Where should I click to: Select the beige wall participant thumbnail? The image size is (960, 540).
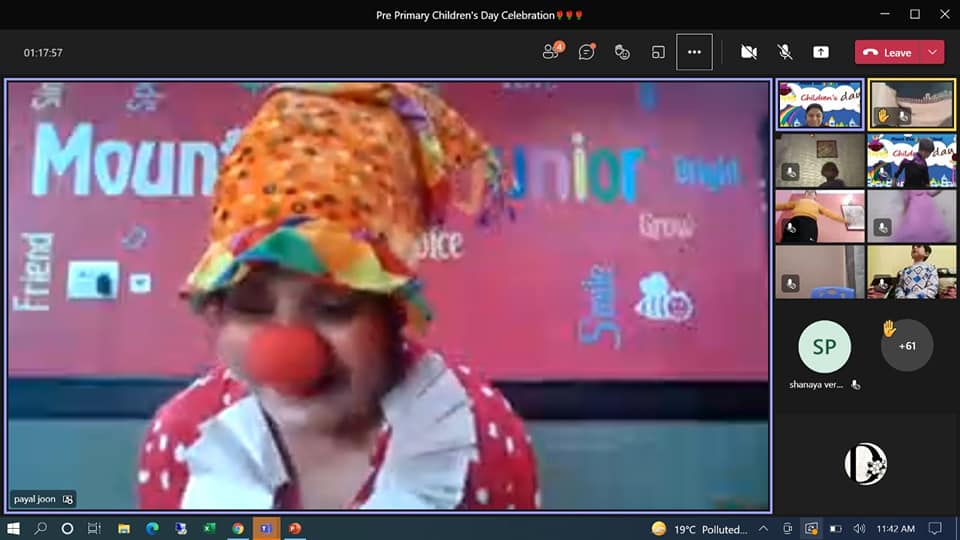(820, 272)
